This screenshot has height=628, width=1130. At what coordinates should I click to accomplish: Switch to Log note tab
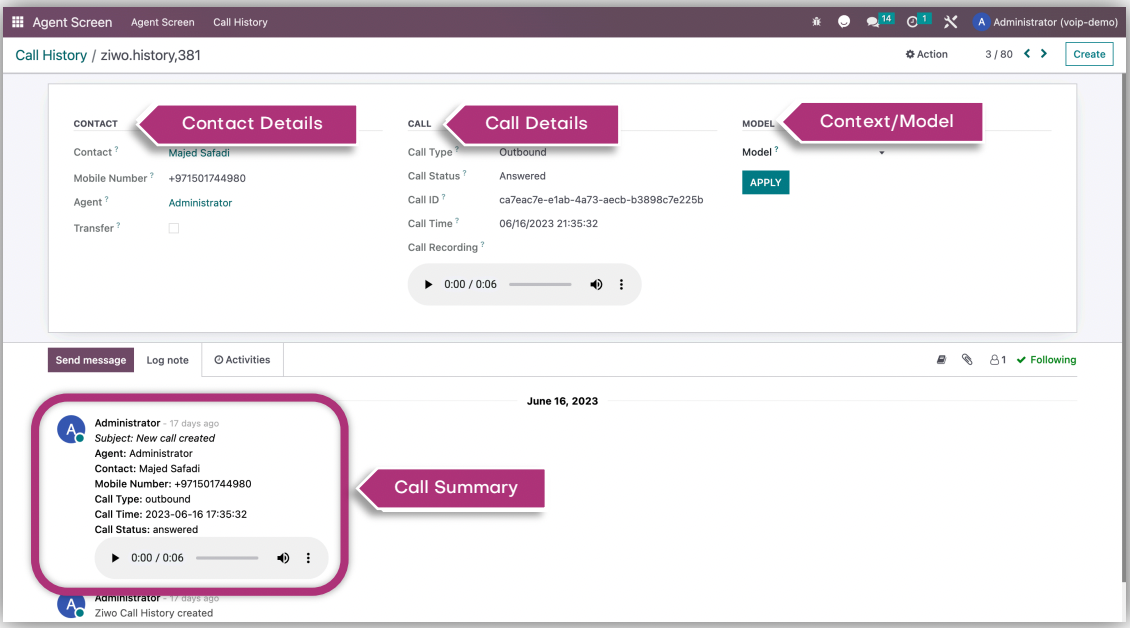click(x=167, y=360)
